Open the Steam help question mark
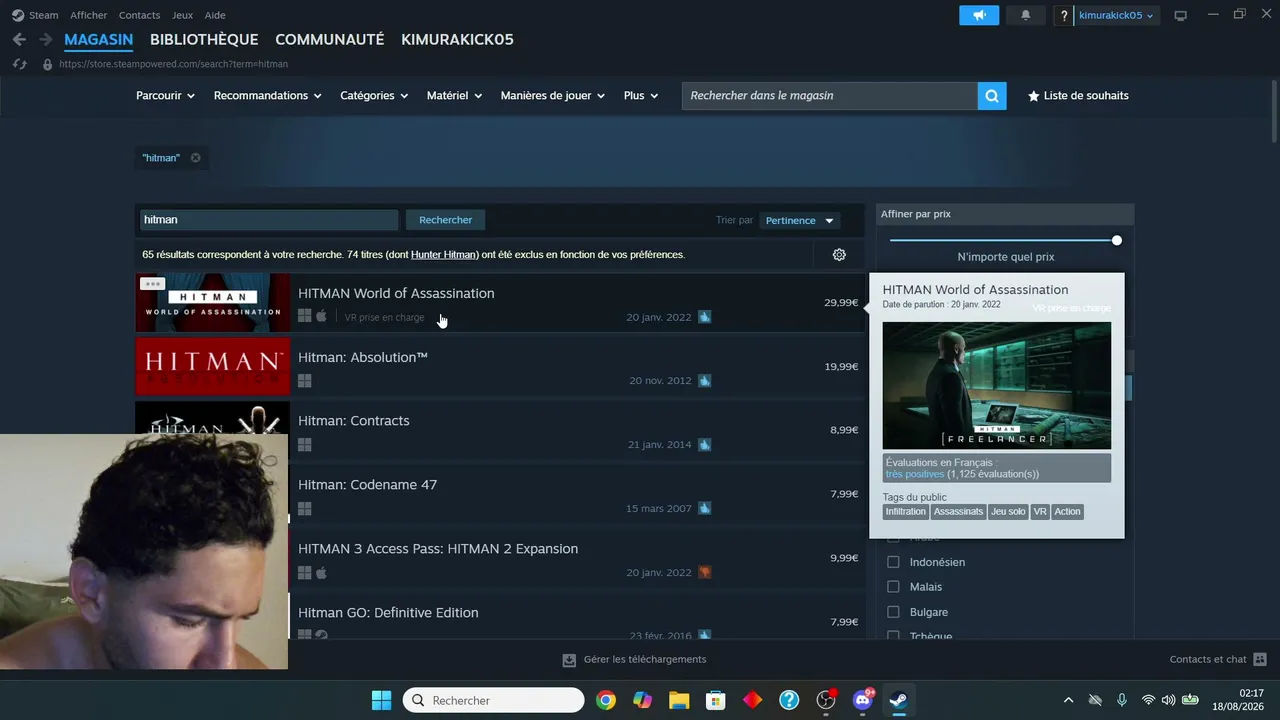This screenshot has width=1280, height=720. click(1064, 15)
